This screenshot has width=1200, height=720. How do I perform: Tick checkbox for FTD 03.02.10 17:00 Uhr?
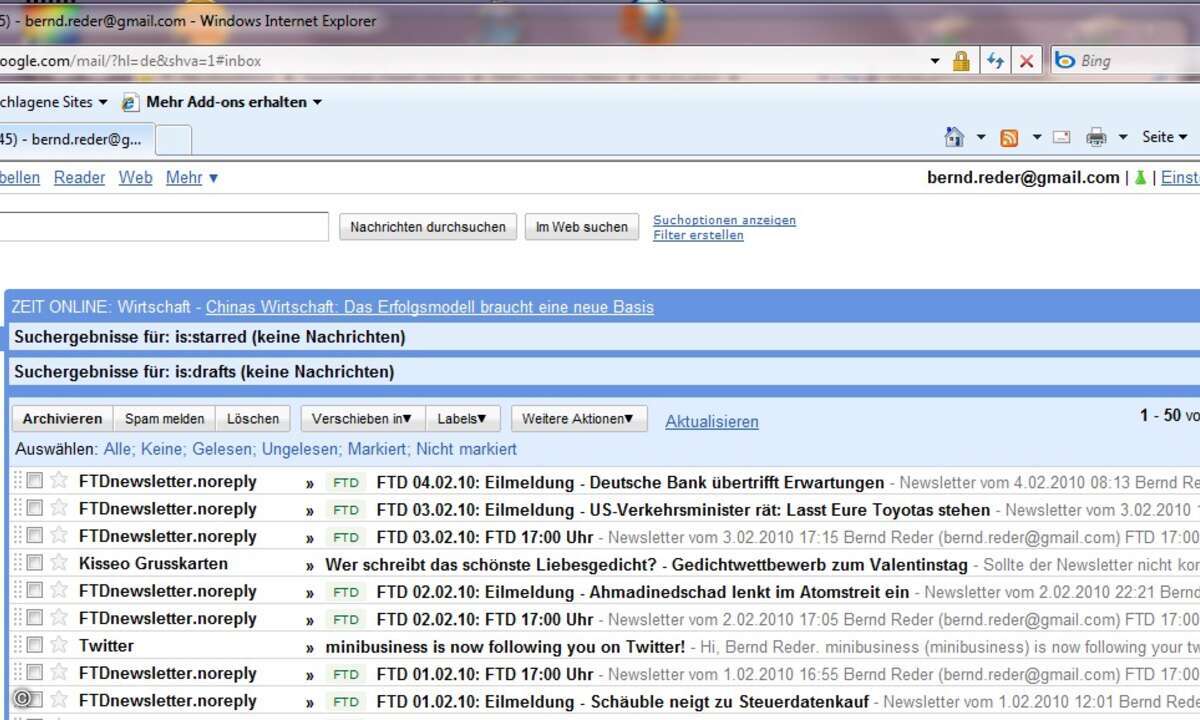pos(35,535)
